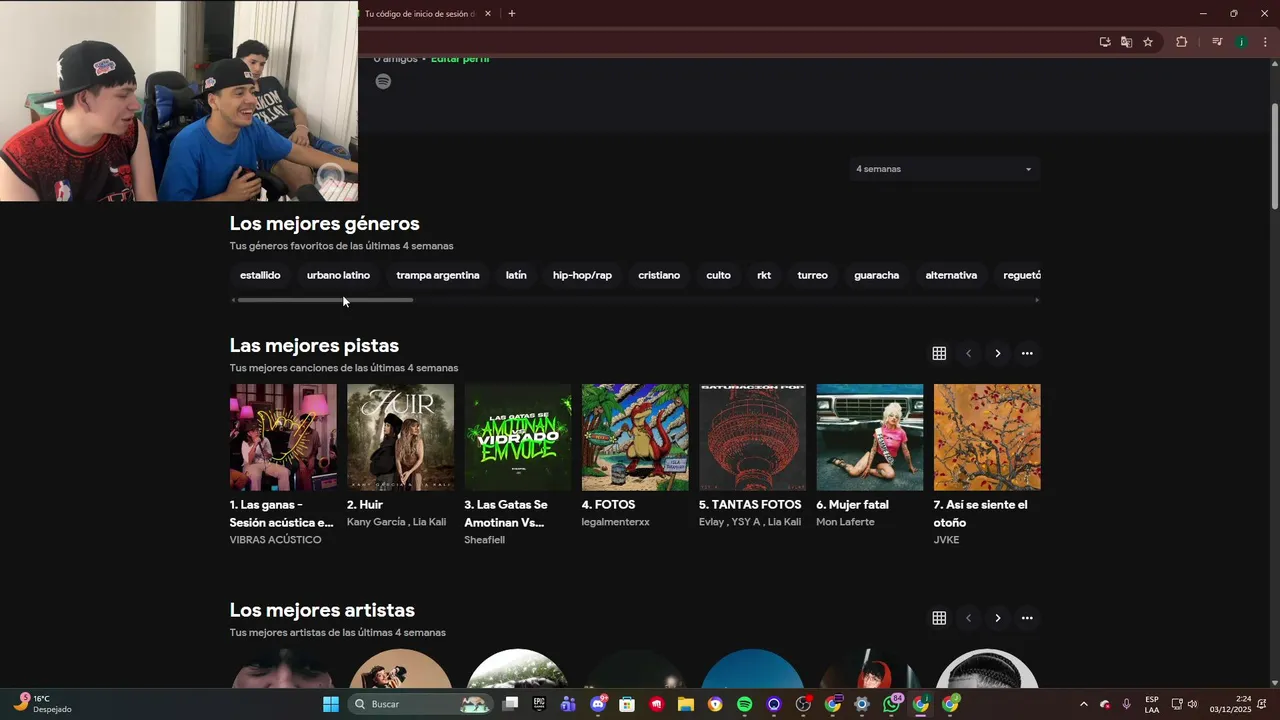1280x720 pixels.
Task: Open WhatsApp from the taskbar
Action: click(x=891, y=704)
